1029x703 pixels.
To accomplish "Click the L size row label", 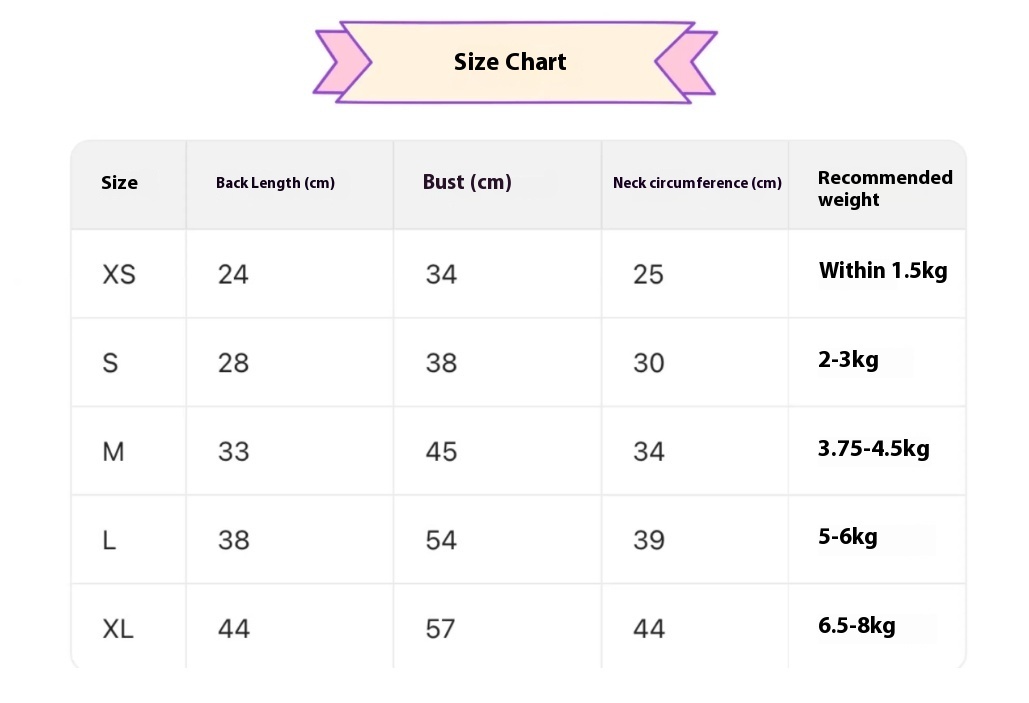I will tap(109, 540).
